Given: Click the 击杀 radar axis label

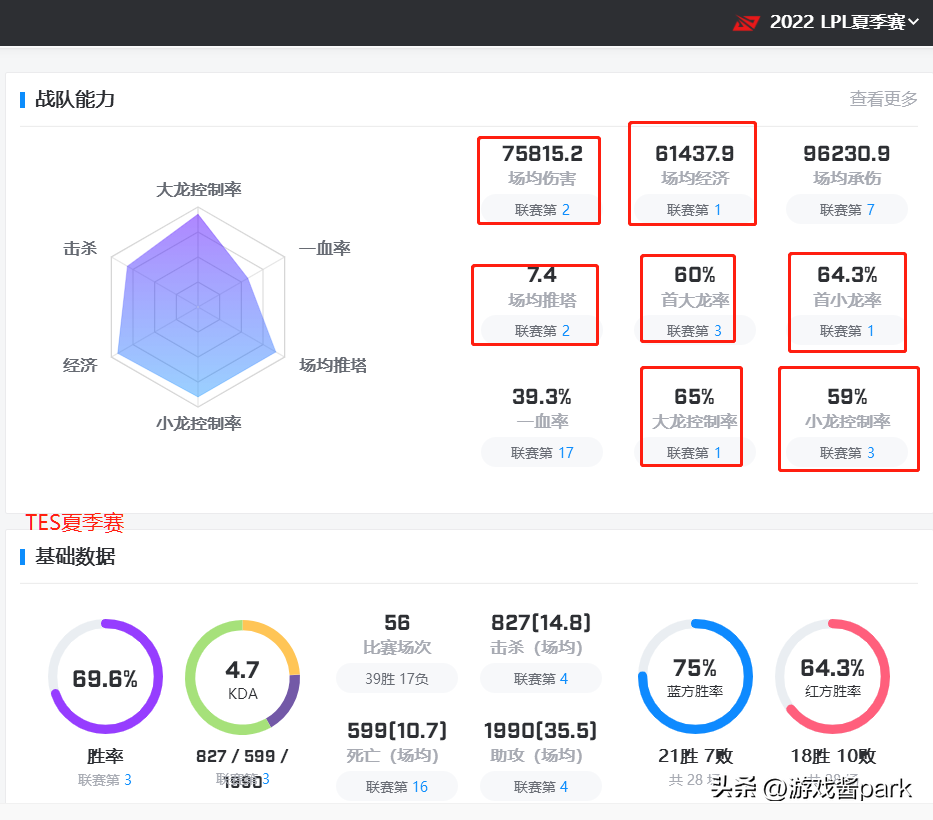Looking at the screenshot, I should (x=80, y=248).
